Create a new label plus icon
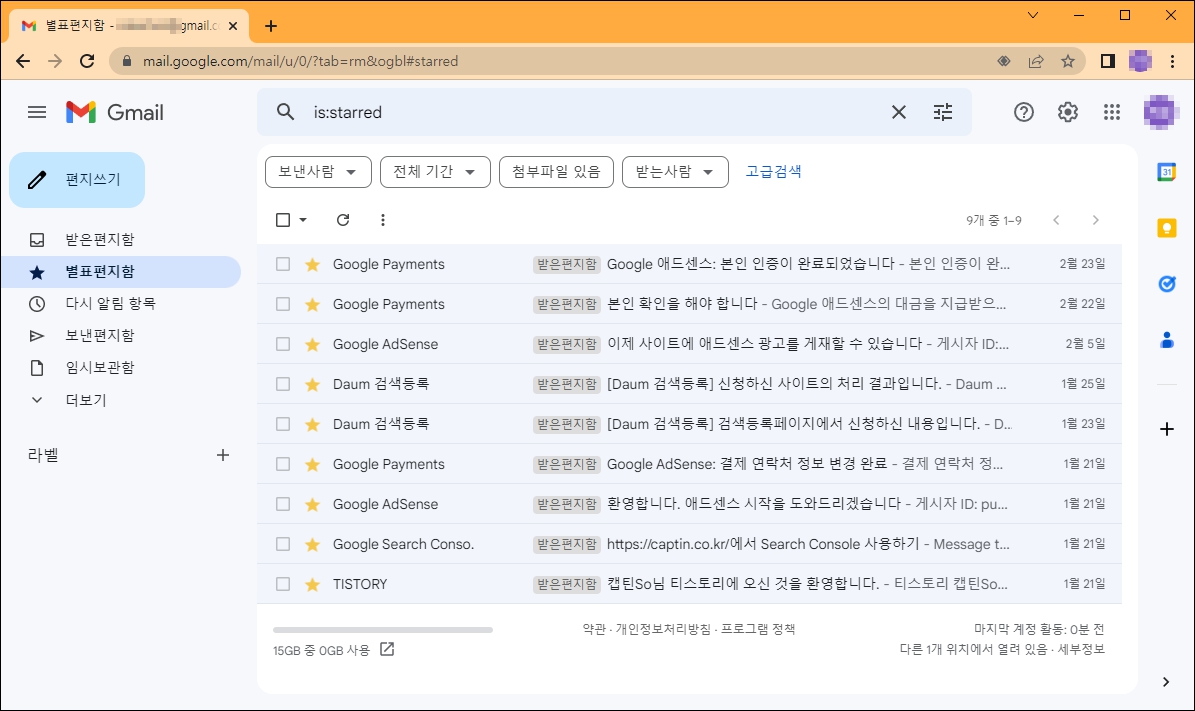This screenshot has width=1195, height=711. point(223,455)
